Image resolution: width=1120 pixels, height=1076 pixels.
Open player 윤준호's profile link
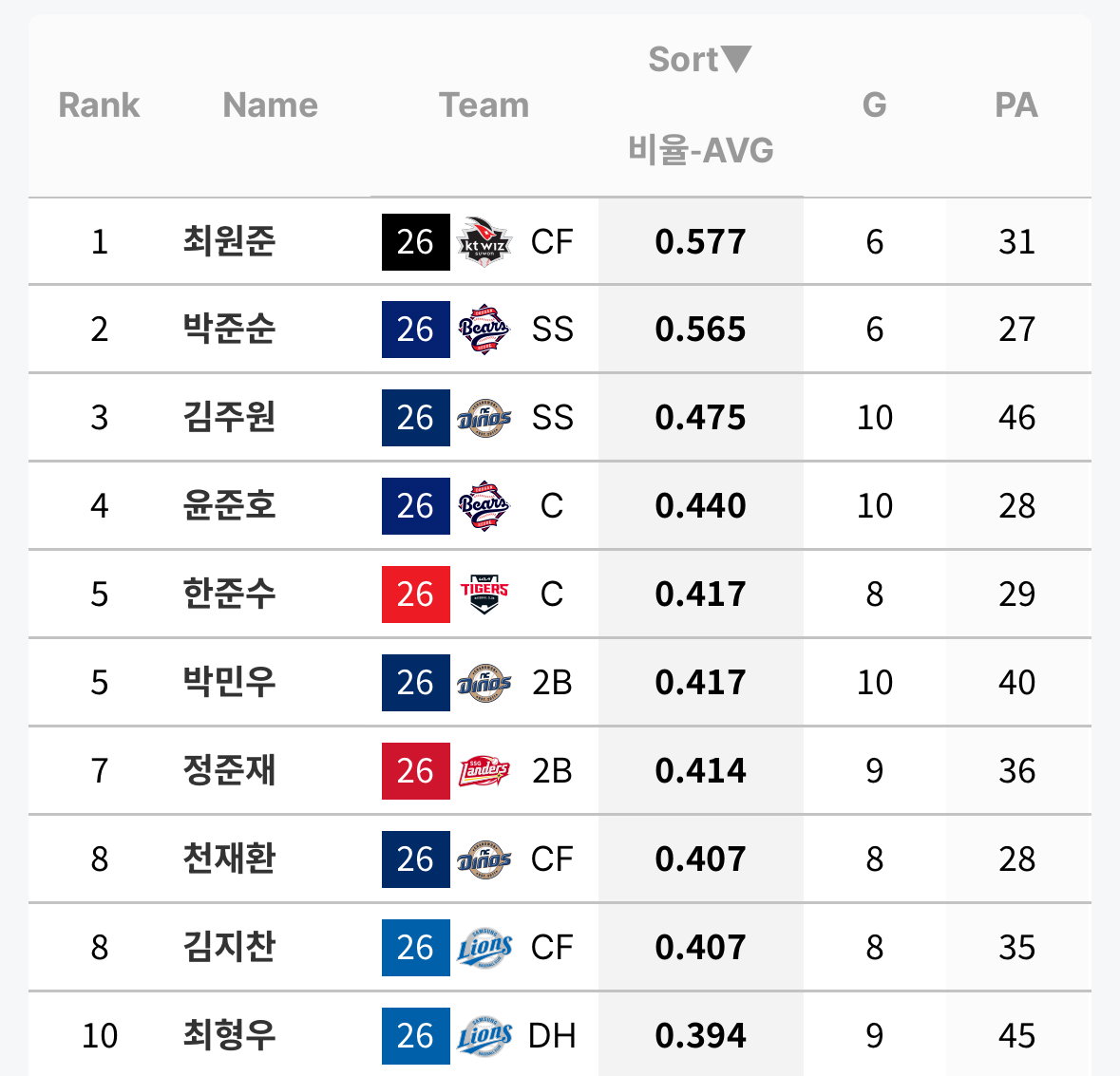(x=229, y=505)
